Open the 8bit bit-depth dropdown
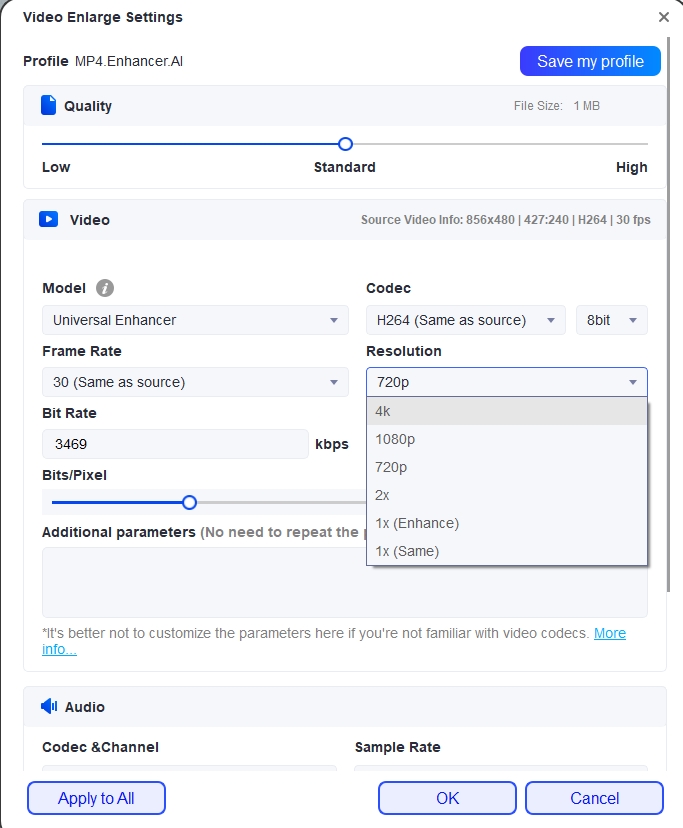 tap(611, 319)
